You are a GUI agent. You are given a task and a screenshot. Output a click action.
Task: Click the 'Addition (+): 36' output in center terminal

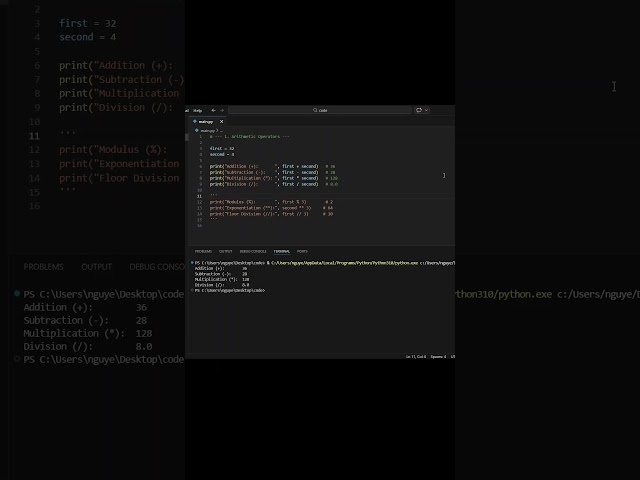coord(221,269)
